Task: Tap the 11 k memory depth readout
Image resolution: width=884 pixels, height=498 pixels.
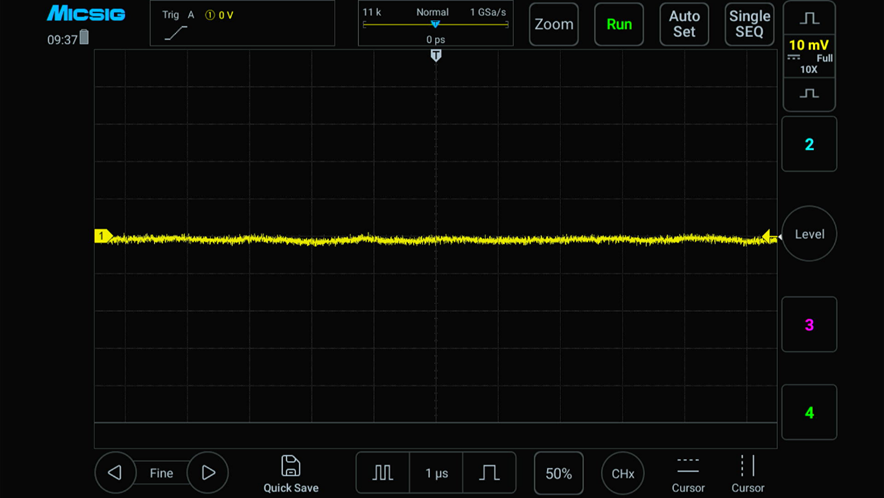Action: 372,12
